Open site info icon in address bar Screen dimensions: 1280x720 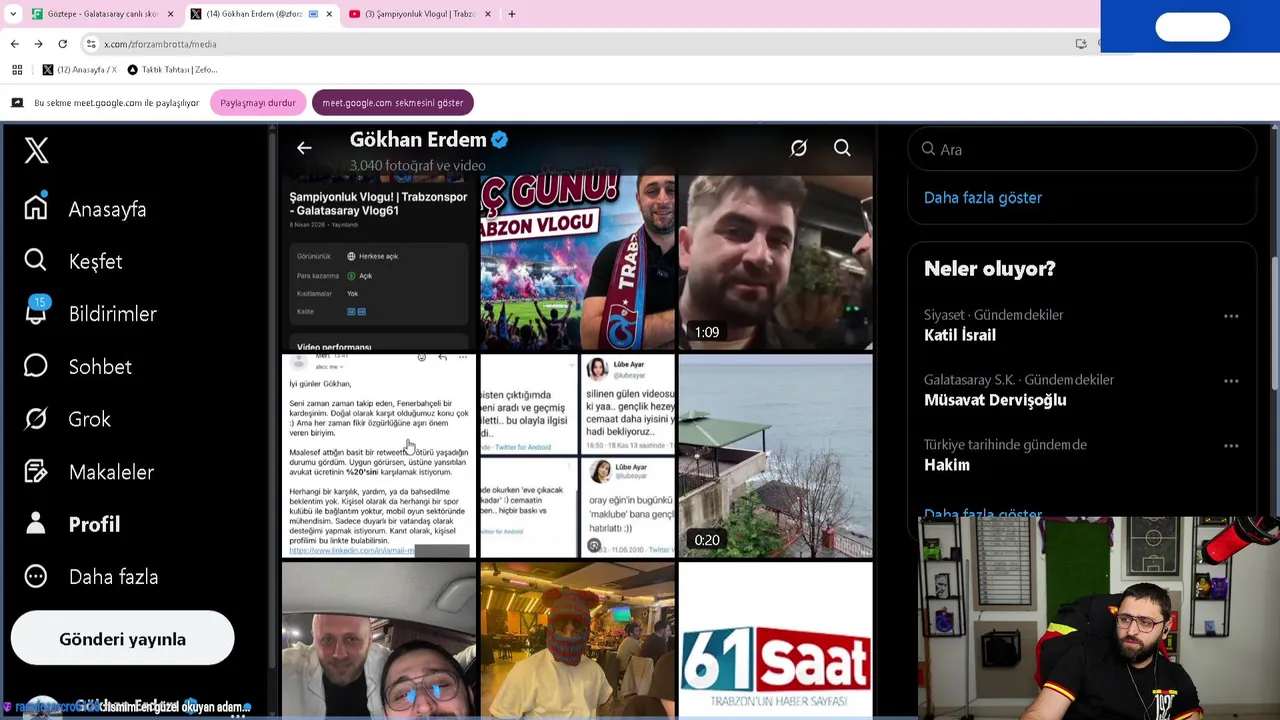pyautogui.click(x=91, y=44)
